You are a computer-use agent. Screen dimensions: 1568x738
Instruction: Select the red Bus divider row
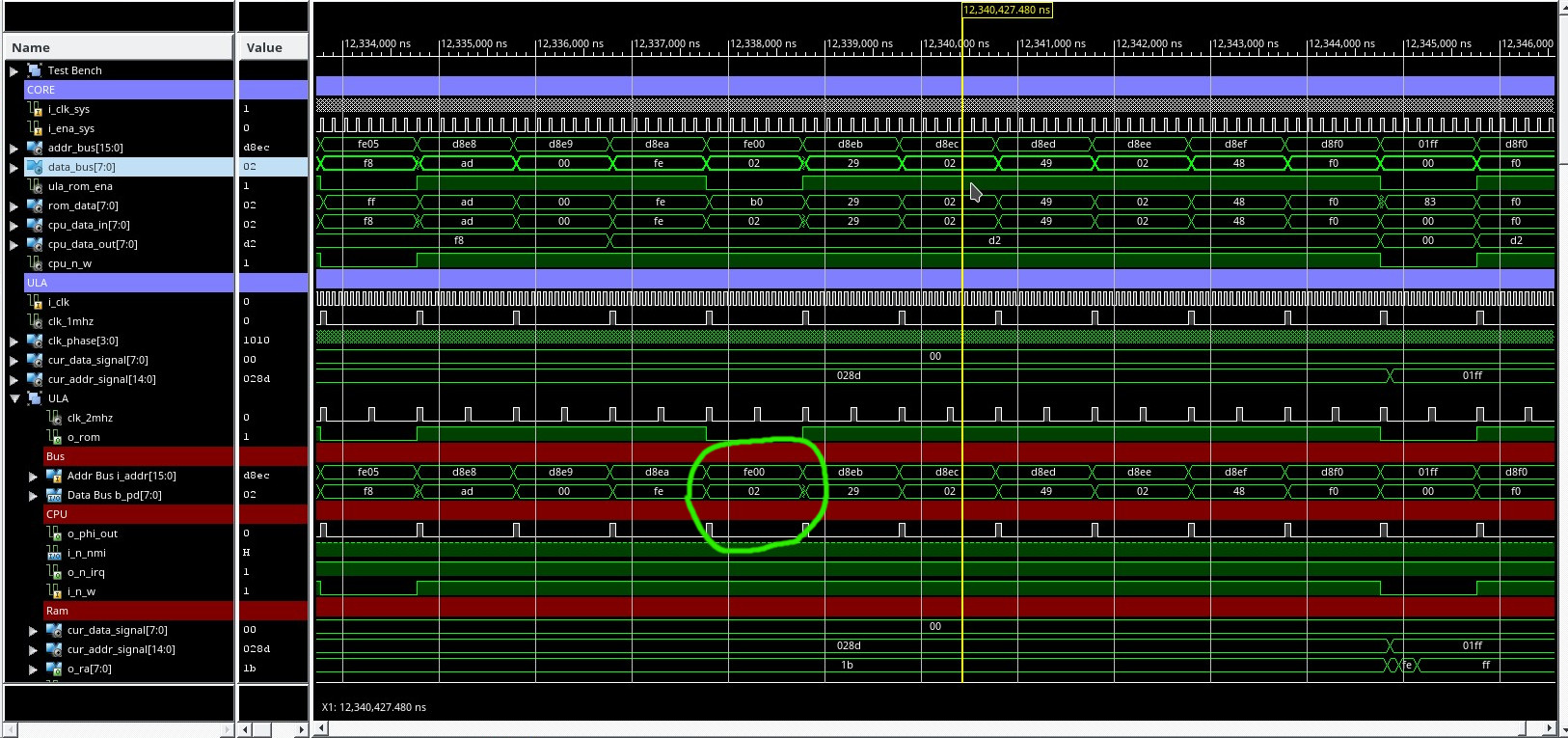[138, 456]
